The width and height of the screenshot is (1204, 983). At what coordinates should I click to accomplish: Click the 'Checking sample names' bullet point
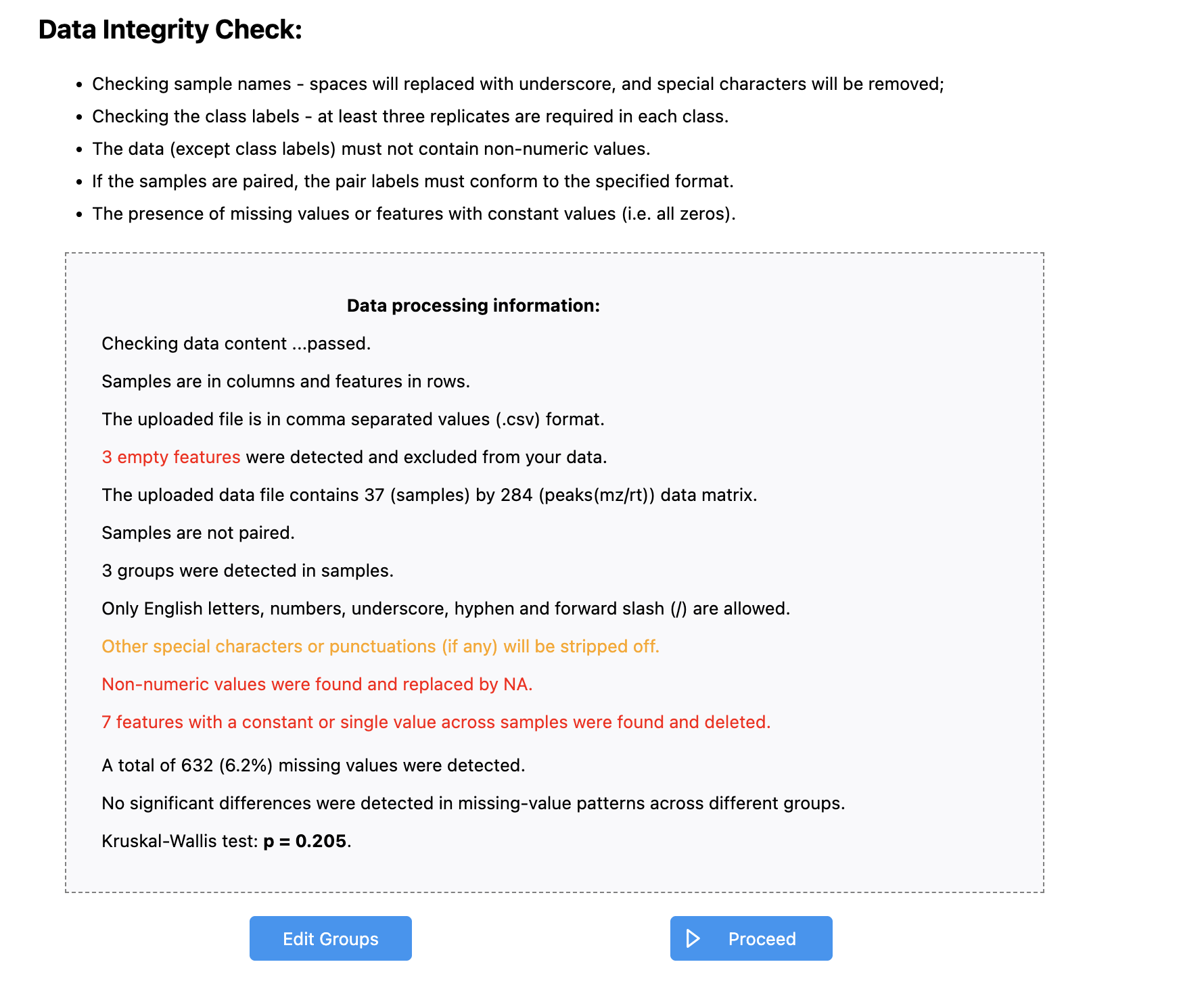click(518, 84)
